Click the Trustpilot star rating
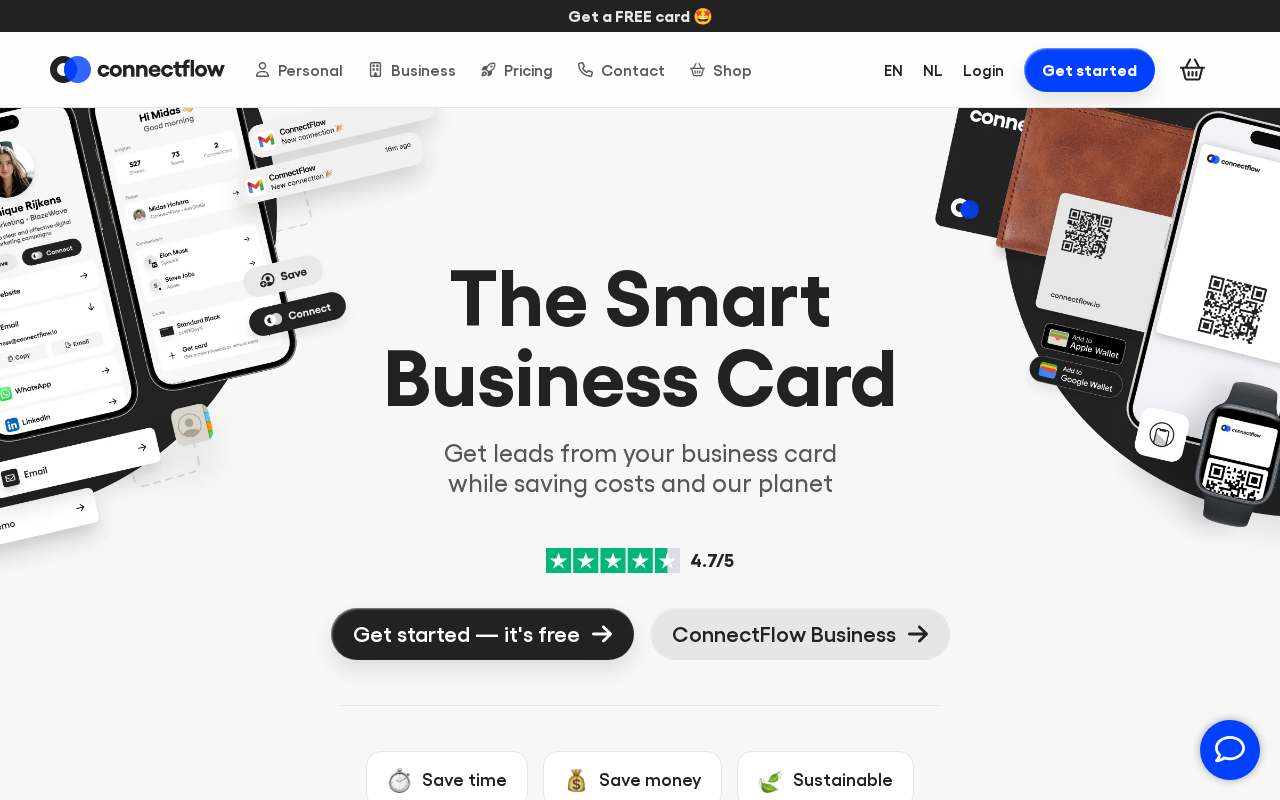The image size is (1280, 800). pyautogui.click(x=613, y=561)
